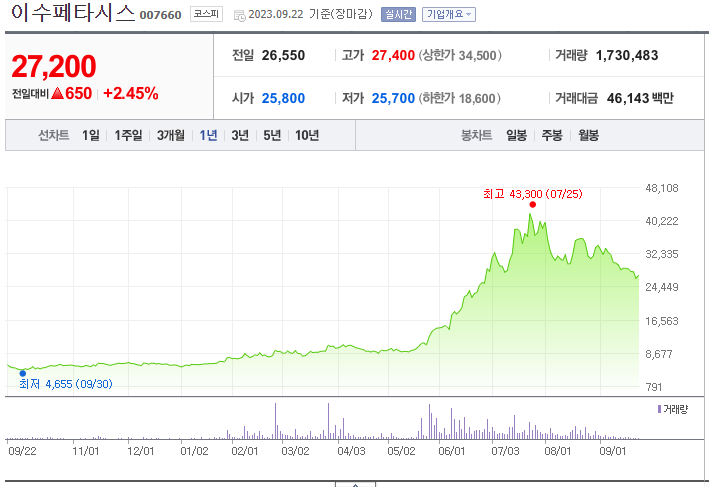709x487 pixels.
Task: Click the 07/03 date on the x-axis
Action: click(x=505, y=451)
